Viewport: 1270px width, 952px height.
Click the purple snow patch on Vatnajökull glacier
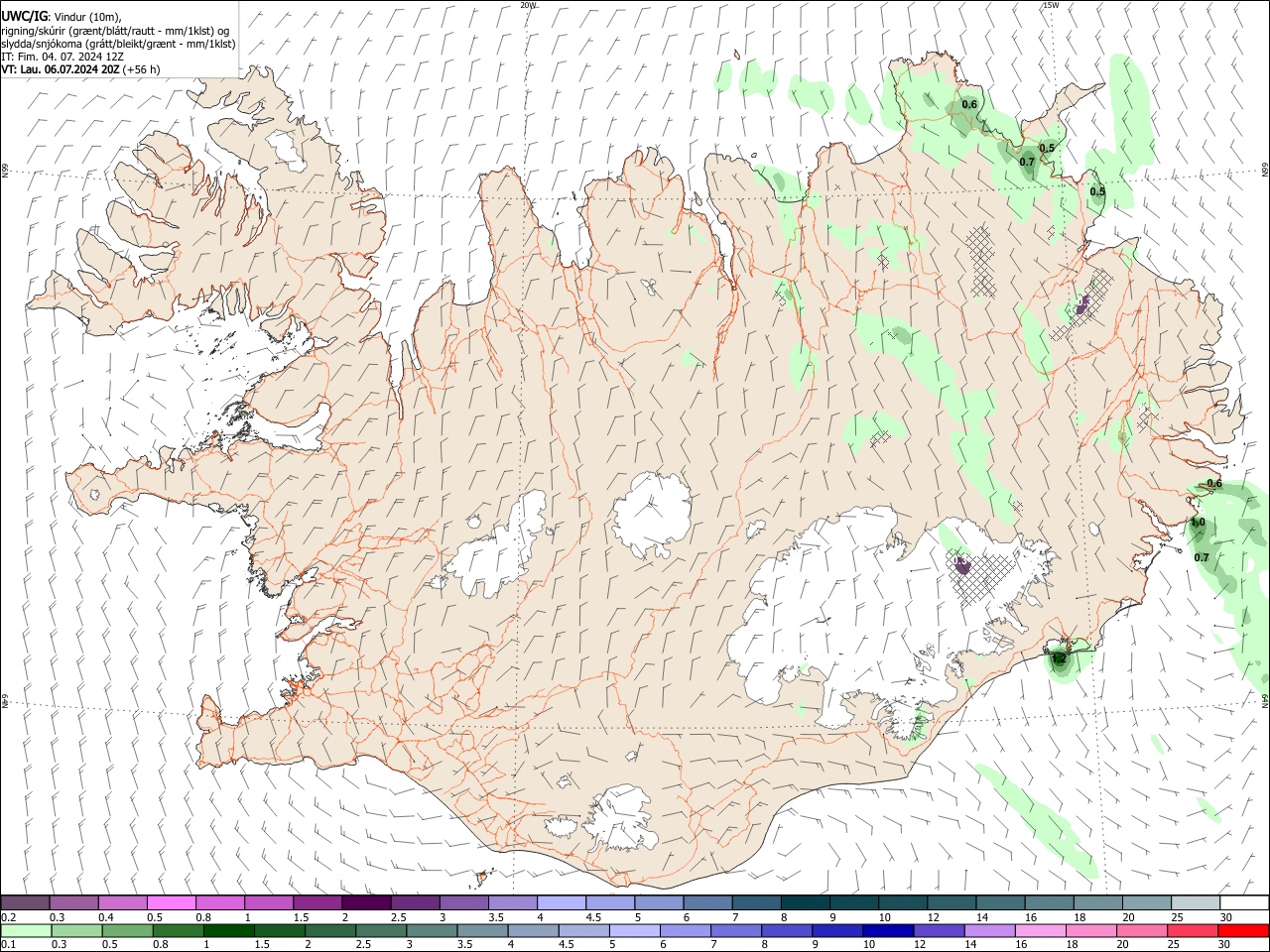[x=961, y=566]
